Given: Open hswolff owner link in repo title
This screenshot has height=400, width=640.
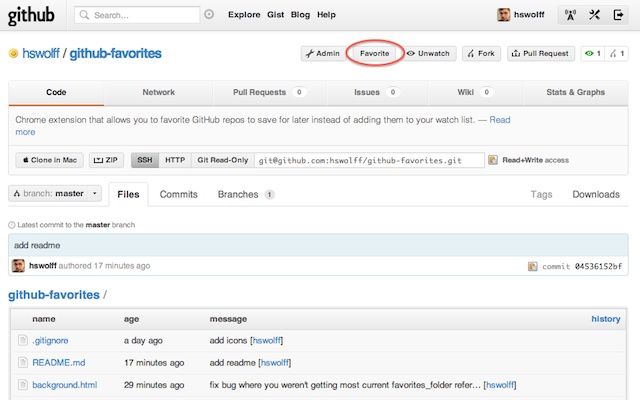Looking at the screenshot, I should point(41,53).
